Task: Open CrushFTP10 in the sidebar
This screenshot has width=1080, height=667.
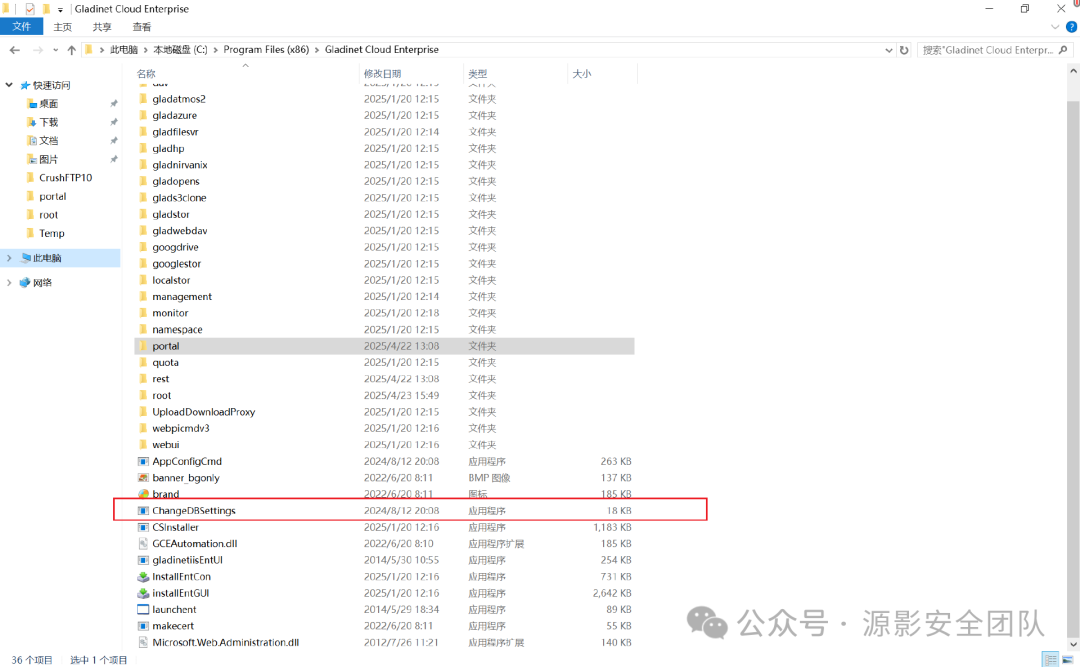Action: pos(65,178)
